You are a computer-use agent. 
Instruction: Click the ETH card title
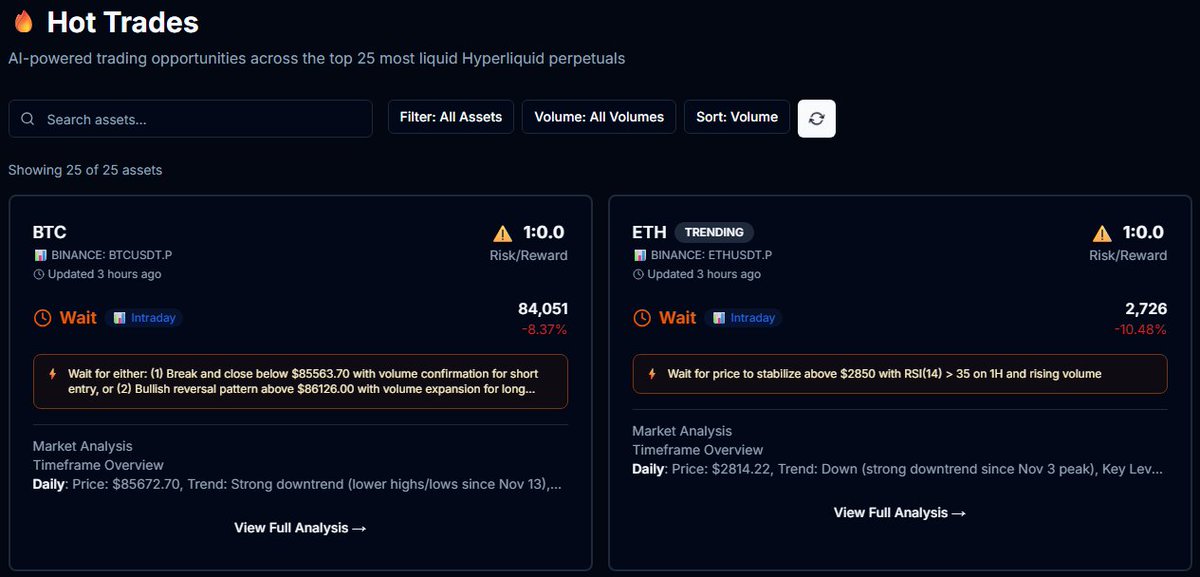point(649,233)
